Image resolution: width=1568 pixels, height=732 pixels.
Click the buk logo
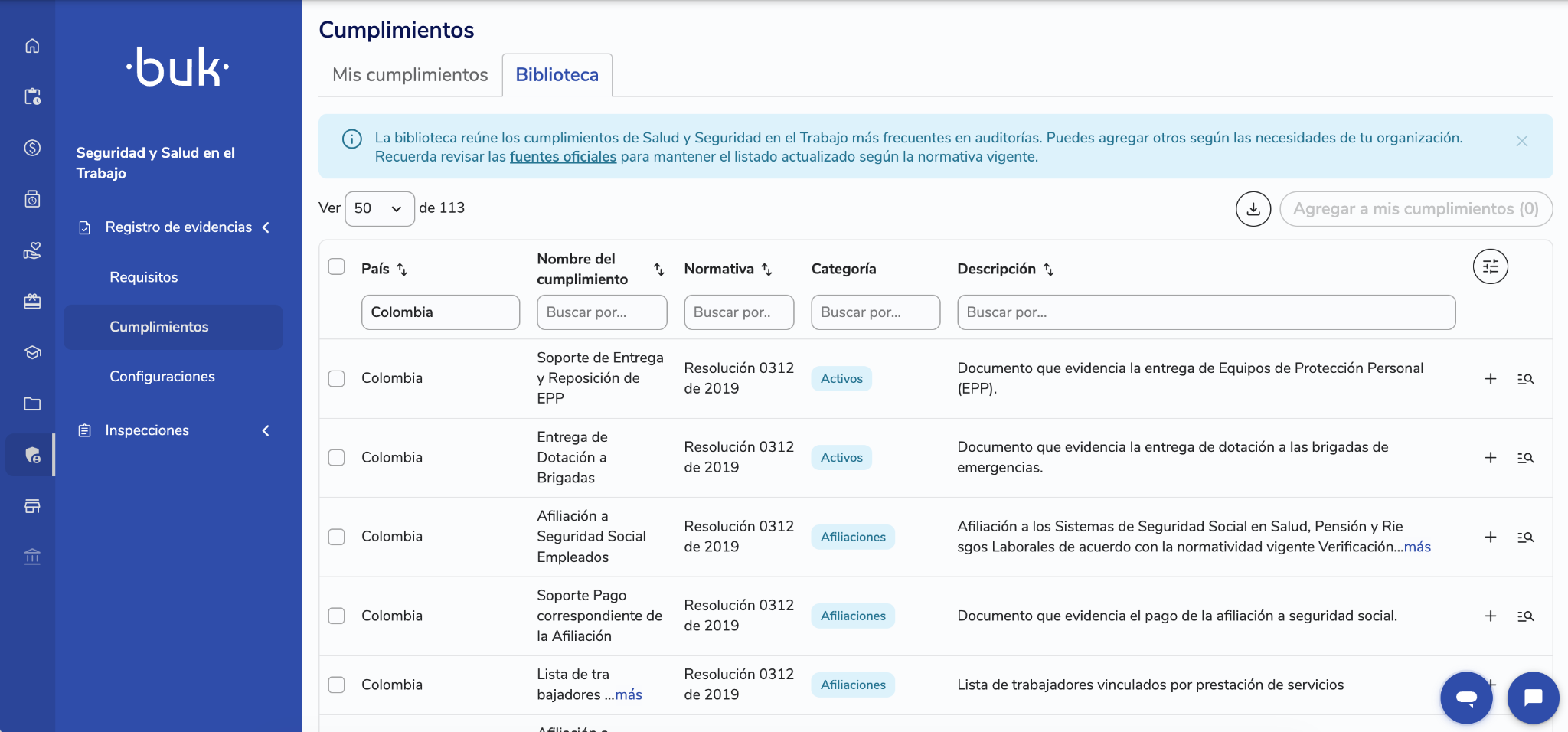click(178, 67)
